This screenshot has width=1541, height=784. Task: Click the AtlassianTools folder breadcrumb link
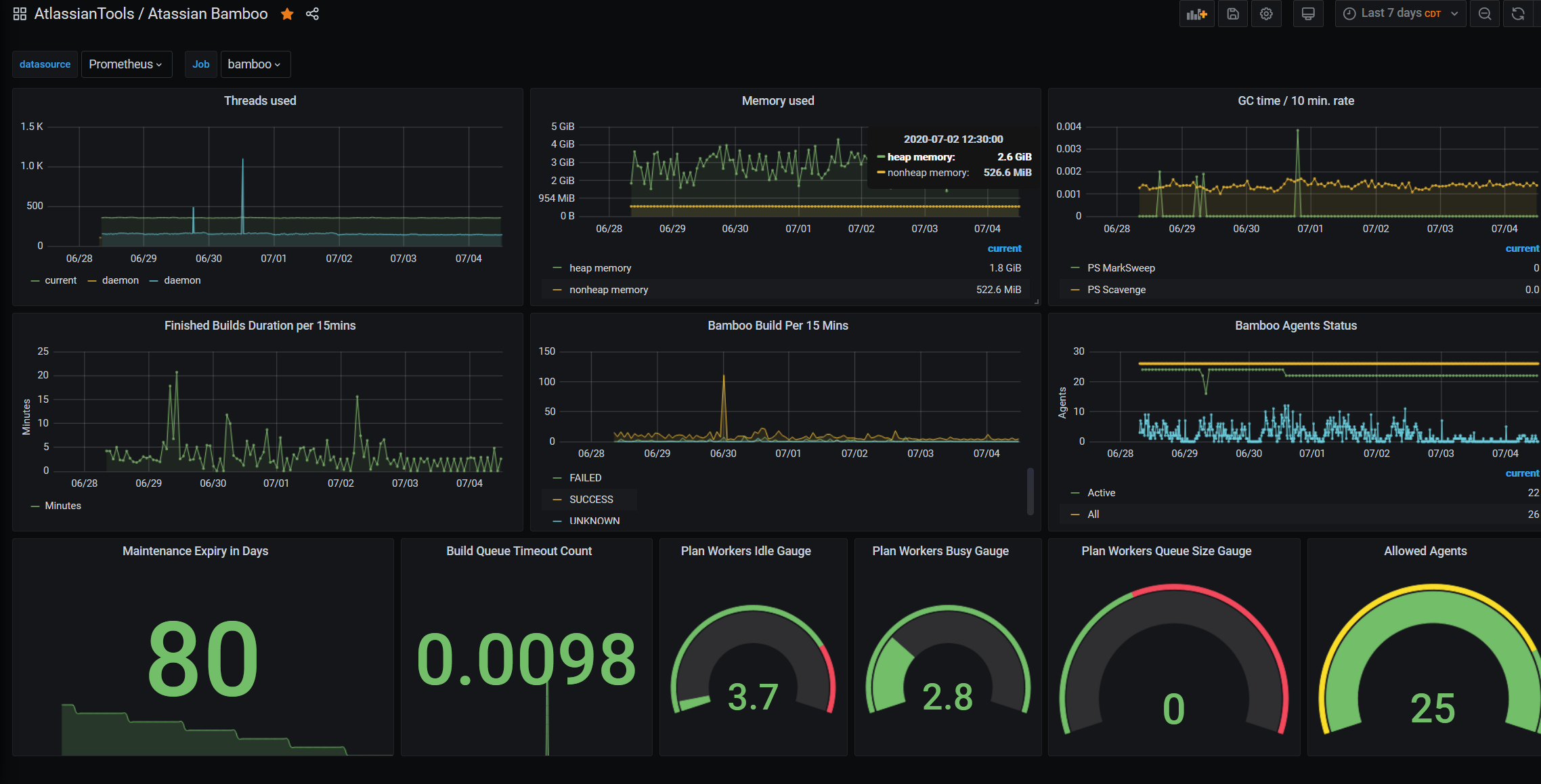coord(84,14)
